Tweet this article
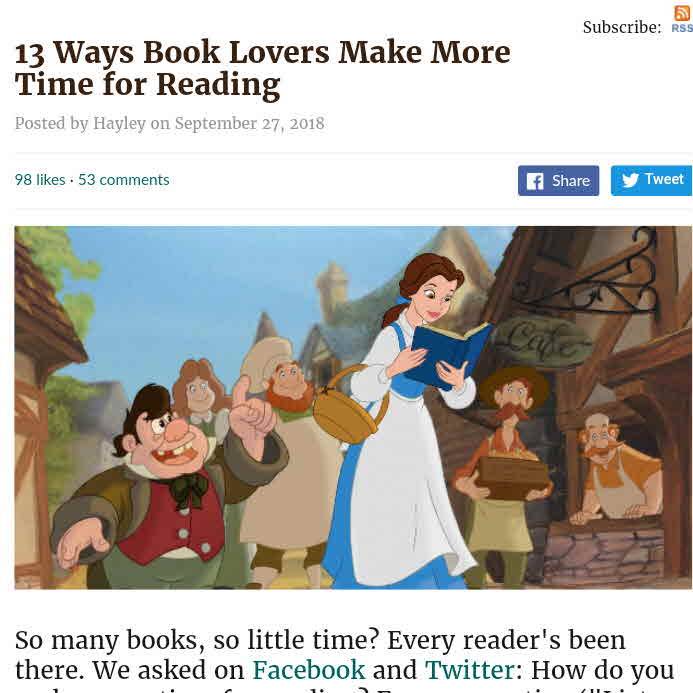 coord(651,180)
